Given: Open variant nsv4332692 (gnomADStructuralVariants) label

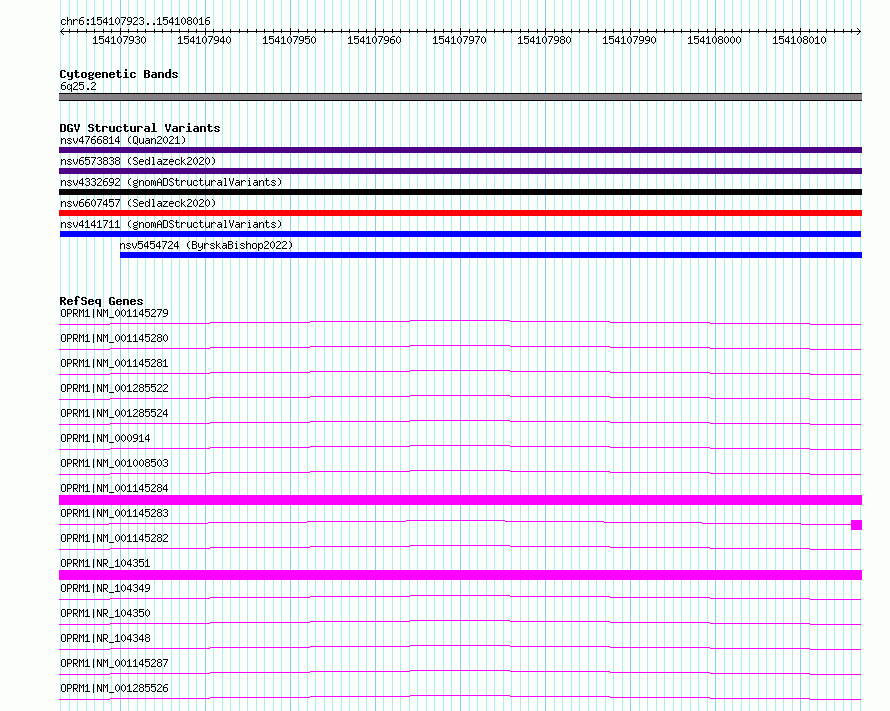Looking at the screenshot, I should [x=171, y=182].
